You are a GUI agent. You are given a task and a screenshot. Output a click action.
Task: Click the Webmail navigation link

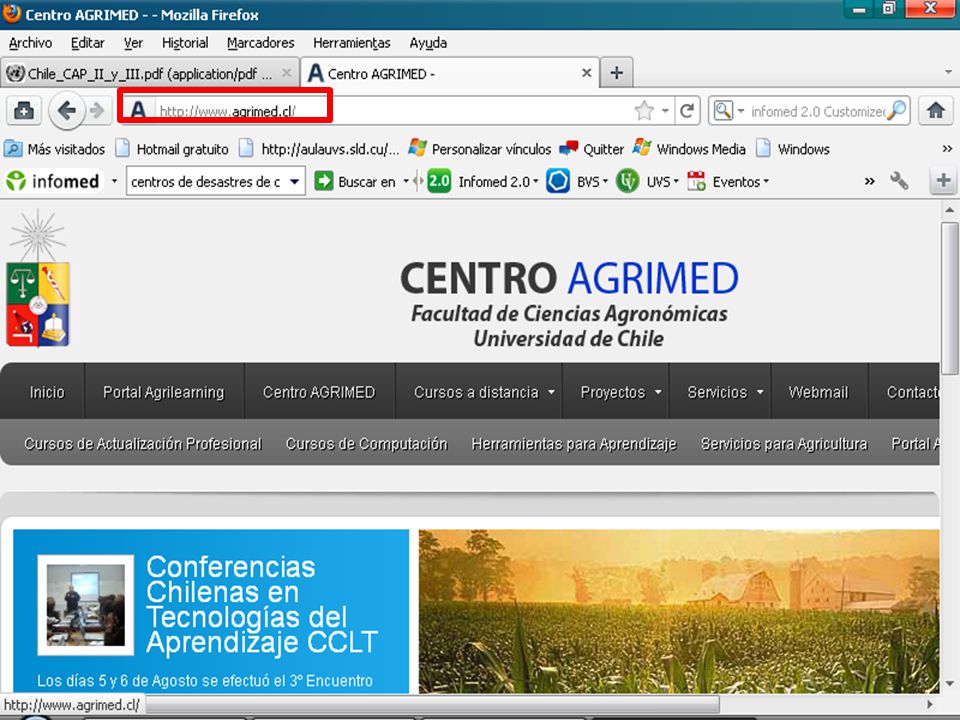click(x=819, y=392)
